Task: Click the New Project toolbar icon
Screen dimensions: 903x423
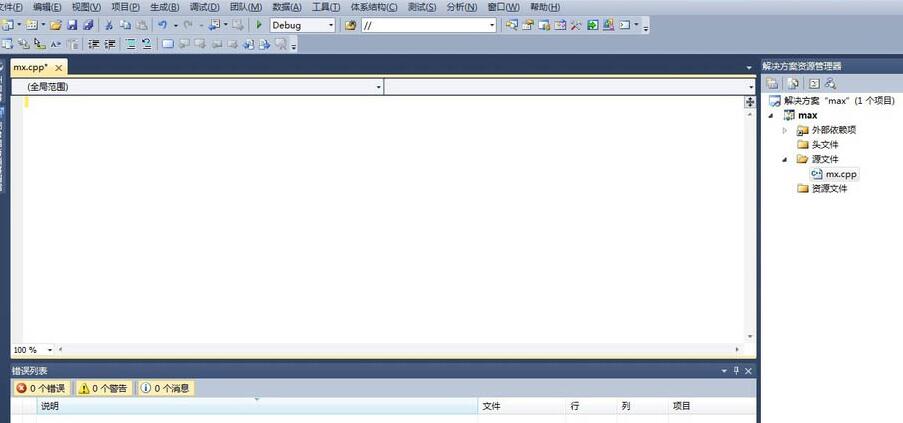Action: click(7, 25)
